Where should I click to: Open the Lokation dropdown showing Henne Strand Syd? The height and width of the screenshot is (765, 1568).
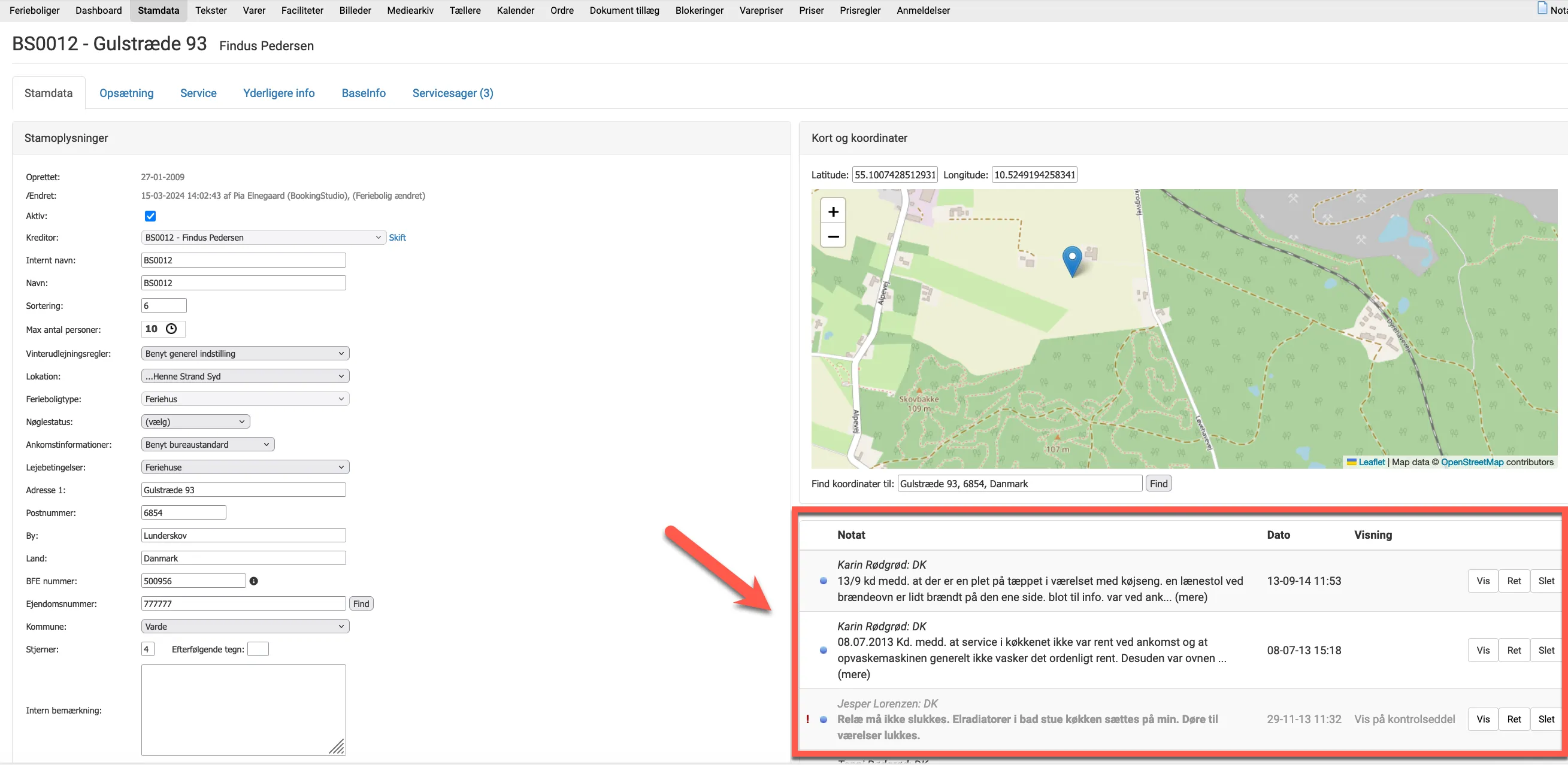245,375
